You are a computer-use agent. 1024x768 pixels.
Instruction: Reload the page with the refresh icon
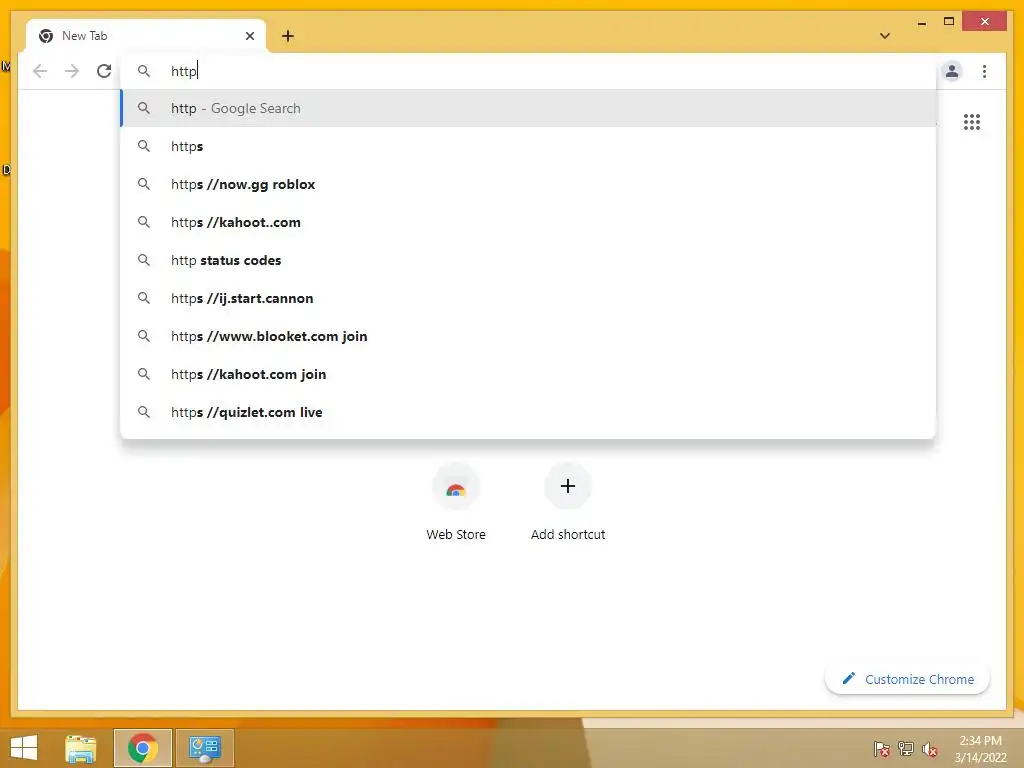click(x=104, y=71)
